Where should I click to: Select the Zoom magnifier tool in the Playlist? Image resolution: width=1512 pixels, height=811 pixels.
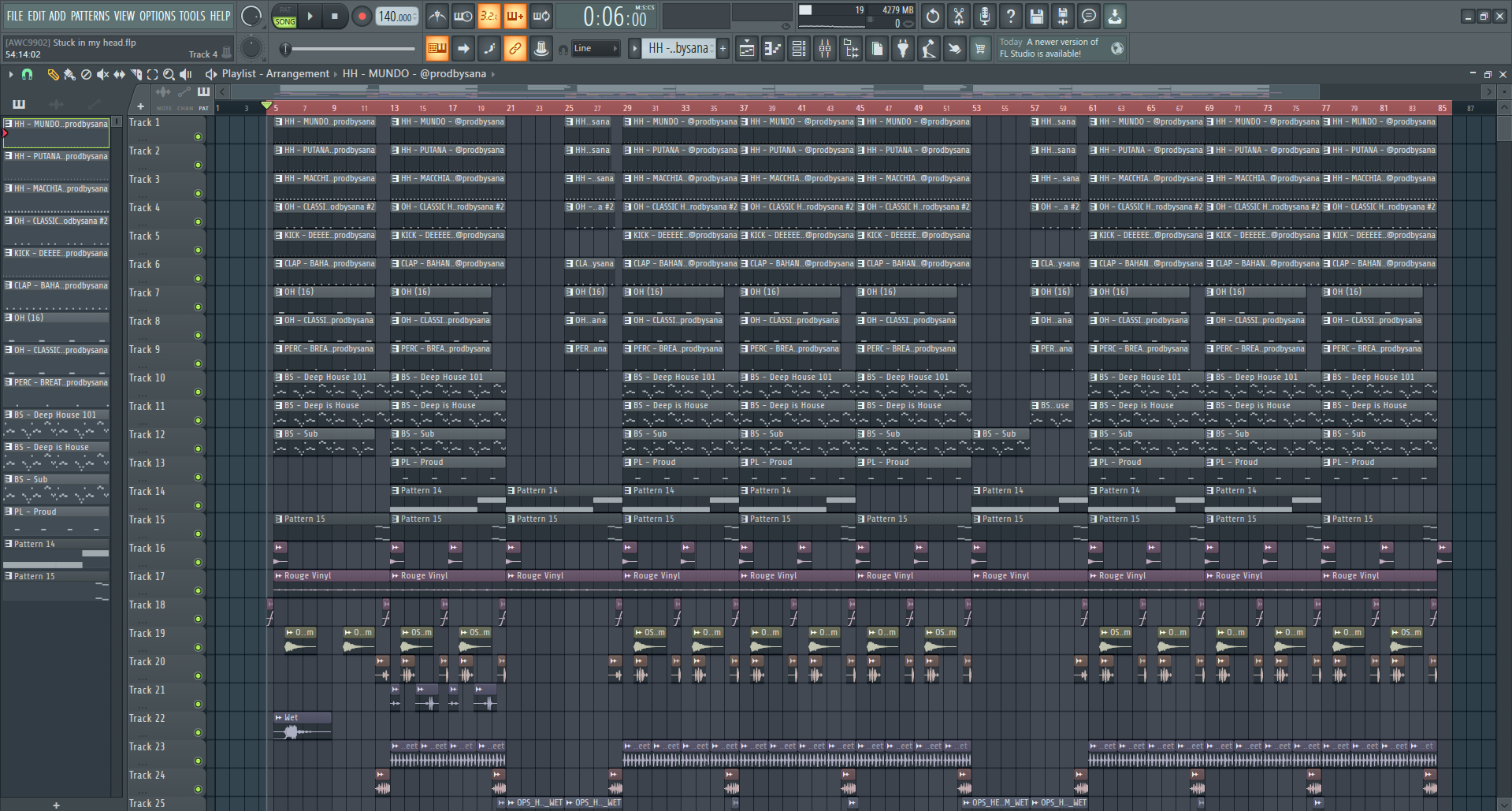tap(169, 74)
